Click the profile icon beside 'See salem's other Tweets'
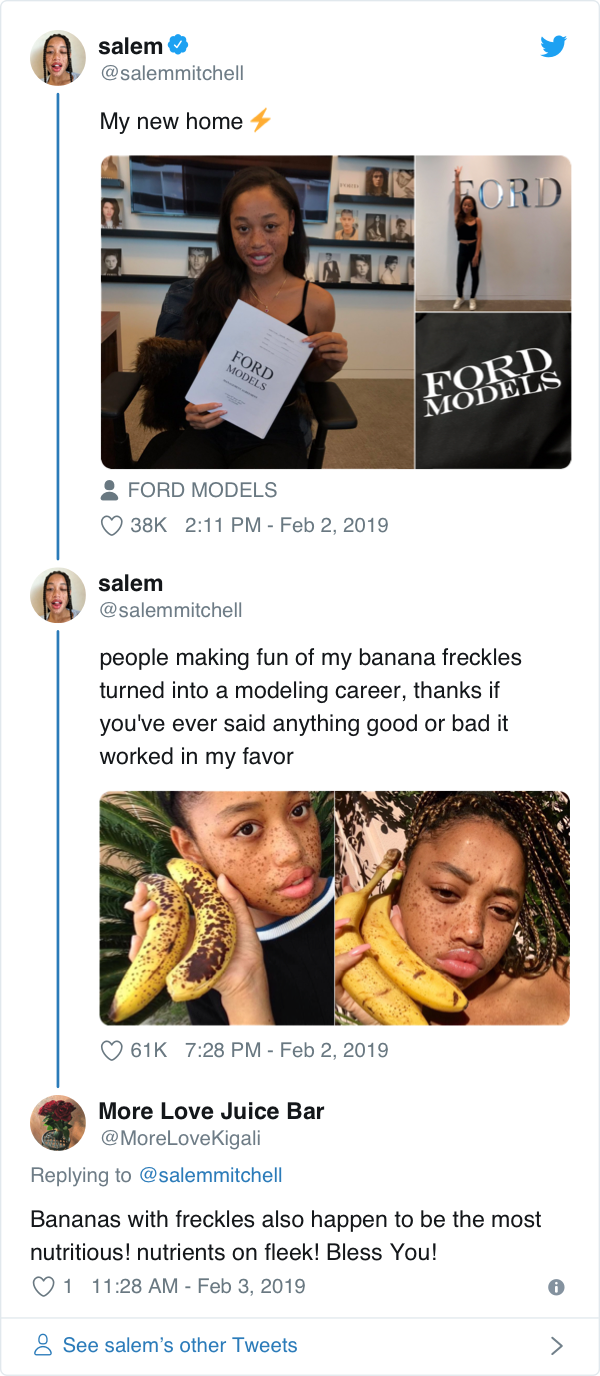Viewport: 600px width, 1376px height. tap(43, 1345)
